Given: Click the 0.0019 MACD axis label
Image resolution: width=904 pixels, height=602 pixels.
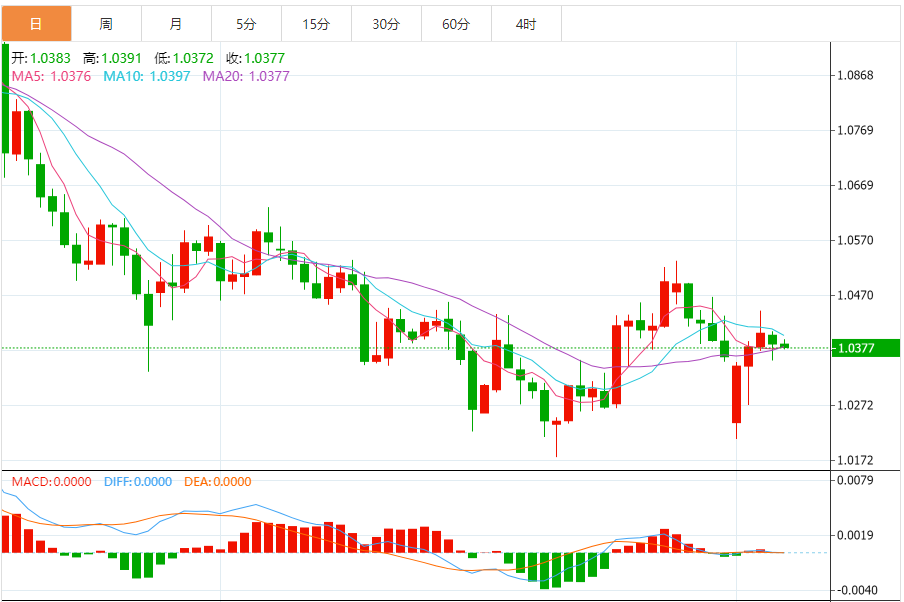Looking at the screenshot, I should 855,535.
